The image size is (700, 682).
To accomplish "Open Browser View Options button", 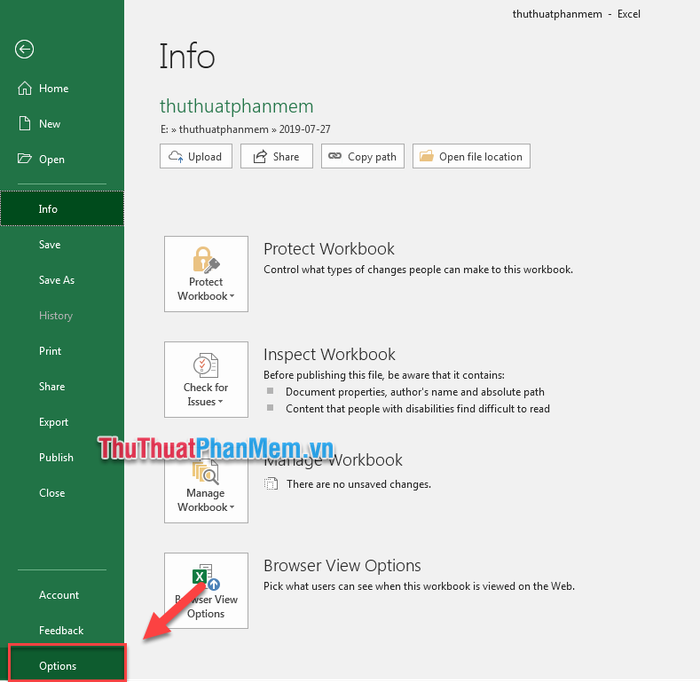I will (x=206, y=591).
